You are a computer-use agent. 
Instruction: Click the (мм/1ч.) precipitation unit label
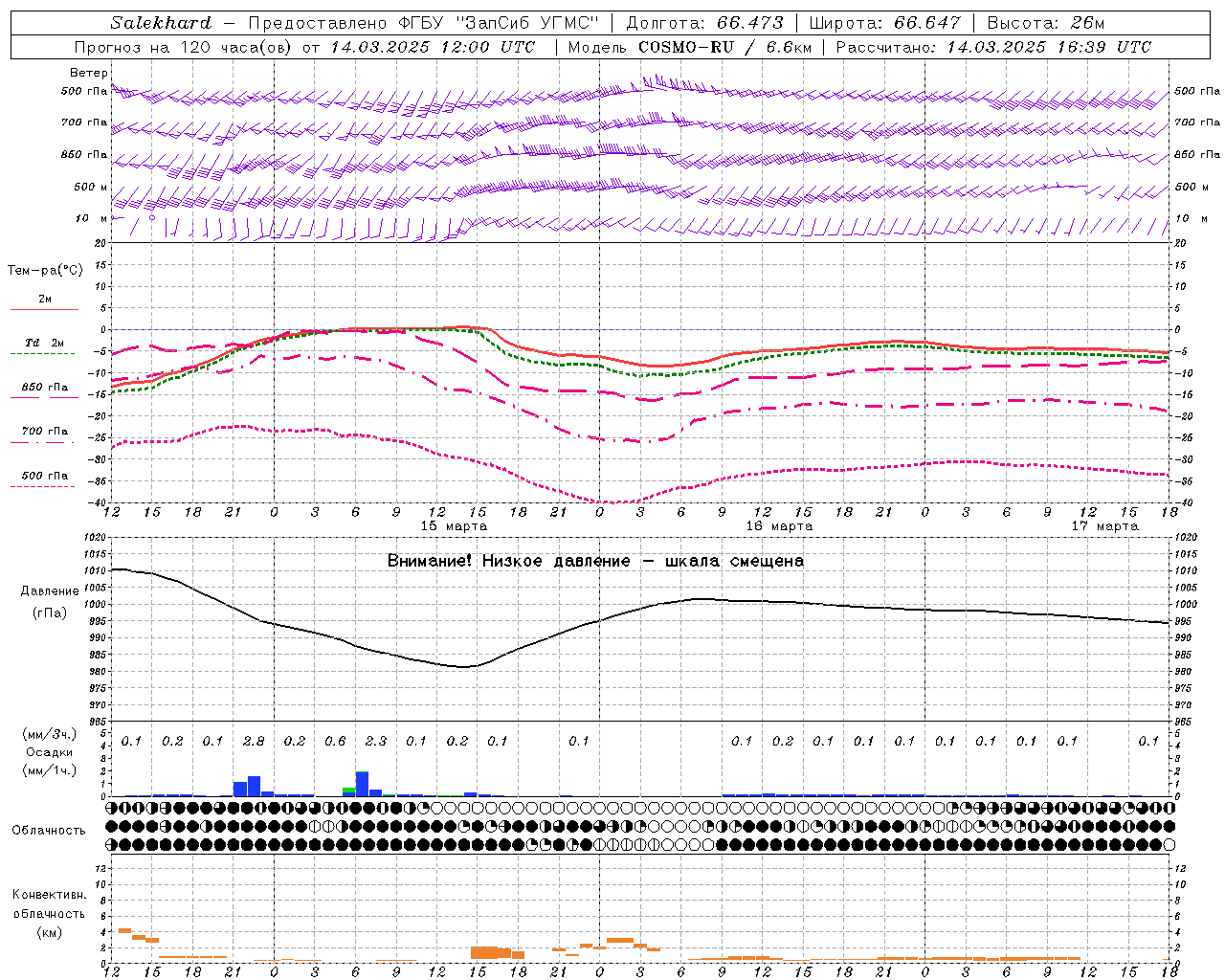click(50, 770)
